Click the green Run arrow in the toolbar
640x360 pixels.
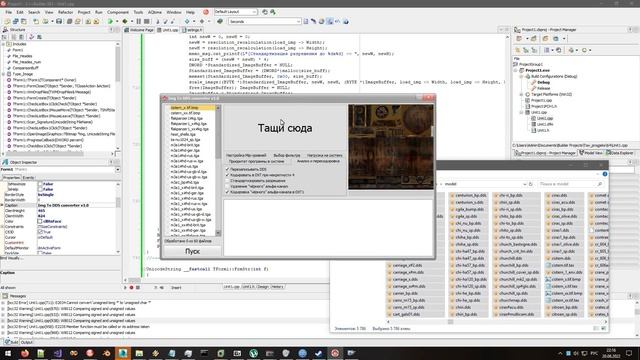[x=110, y=21]
